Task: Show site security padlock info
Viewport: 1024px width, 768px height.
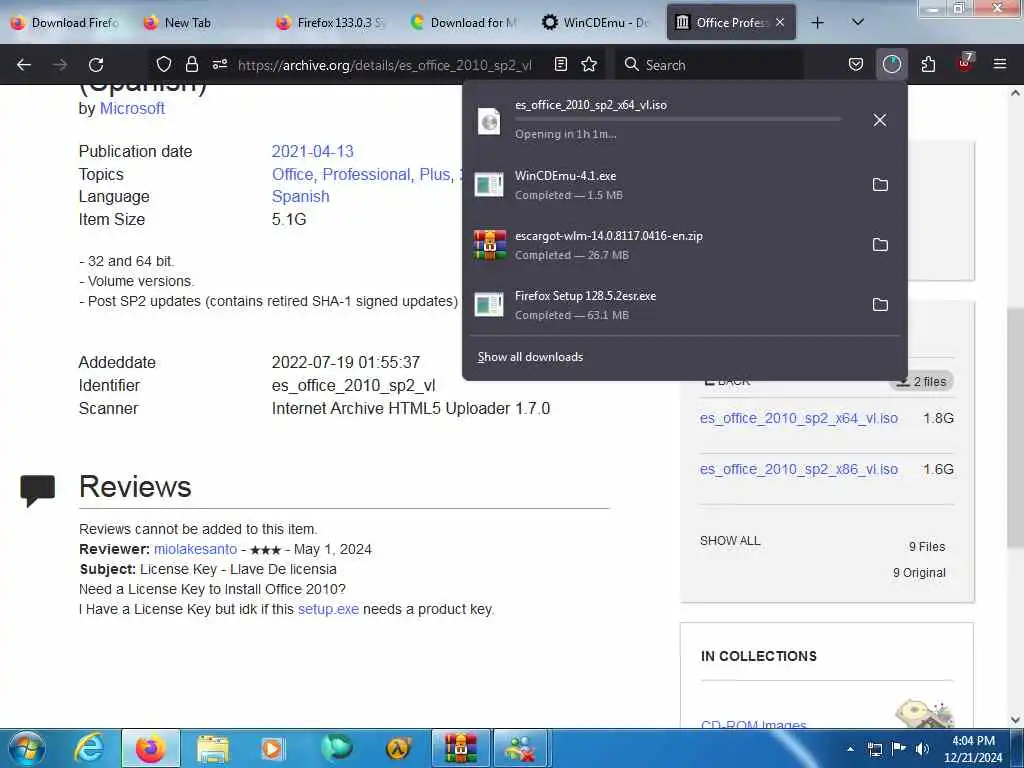Action: pos(191,64)
